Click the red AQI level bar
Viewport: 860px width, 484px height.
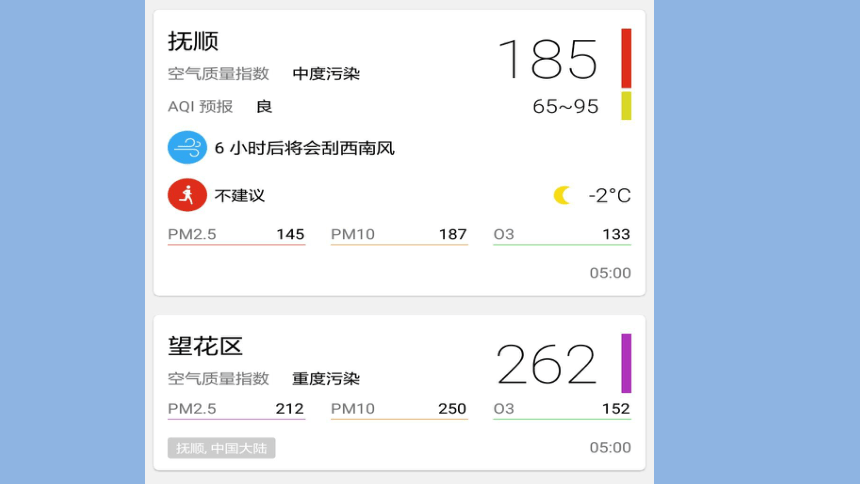(x=626, y=58)
